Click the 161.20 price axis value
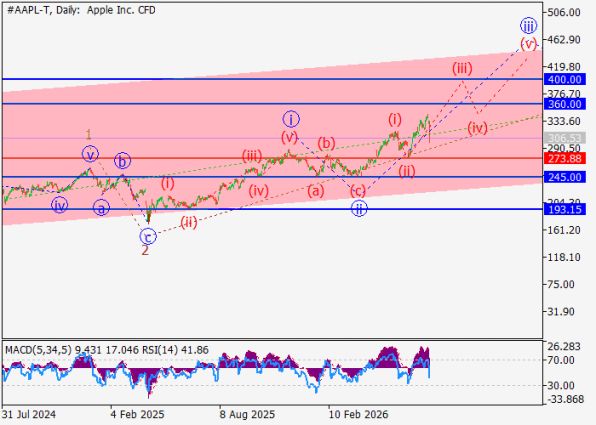The width and height of the screenshot is (596, 425). coord(564,230)
